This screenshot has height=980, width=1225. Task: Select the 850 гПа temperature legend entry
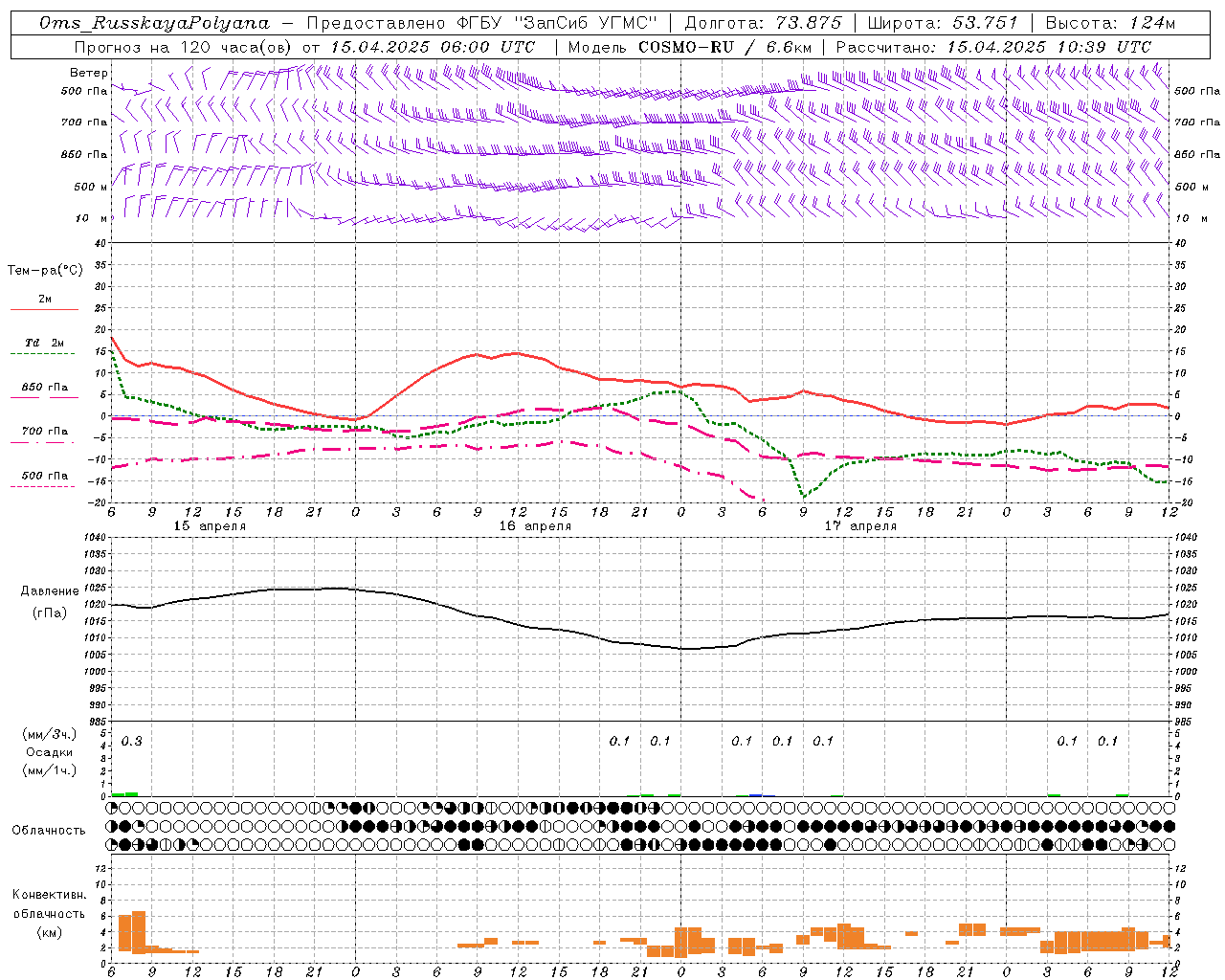(x=45, y=388)
